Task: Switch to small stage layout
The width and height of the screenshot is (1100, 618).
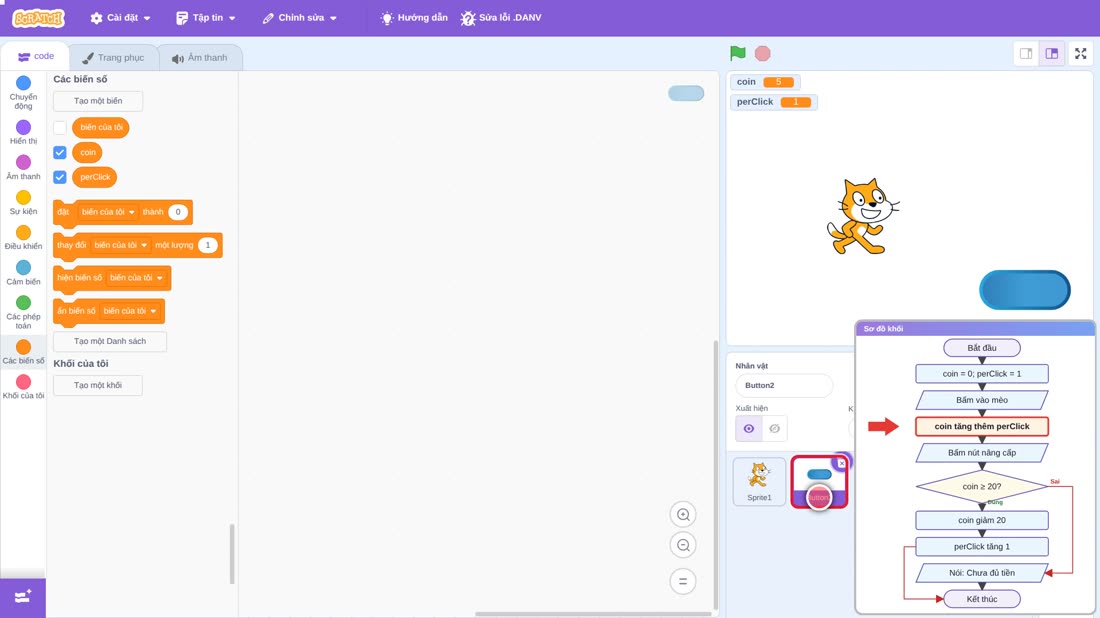Action: pos(1026,53)
